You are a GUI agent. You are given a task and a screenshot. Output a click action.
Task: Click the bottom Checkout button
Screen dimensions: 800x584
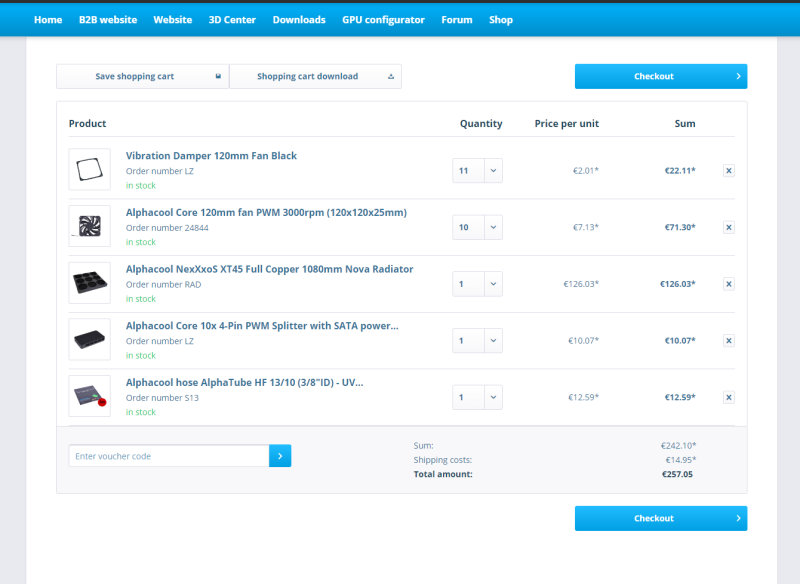point(661,518)
